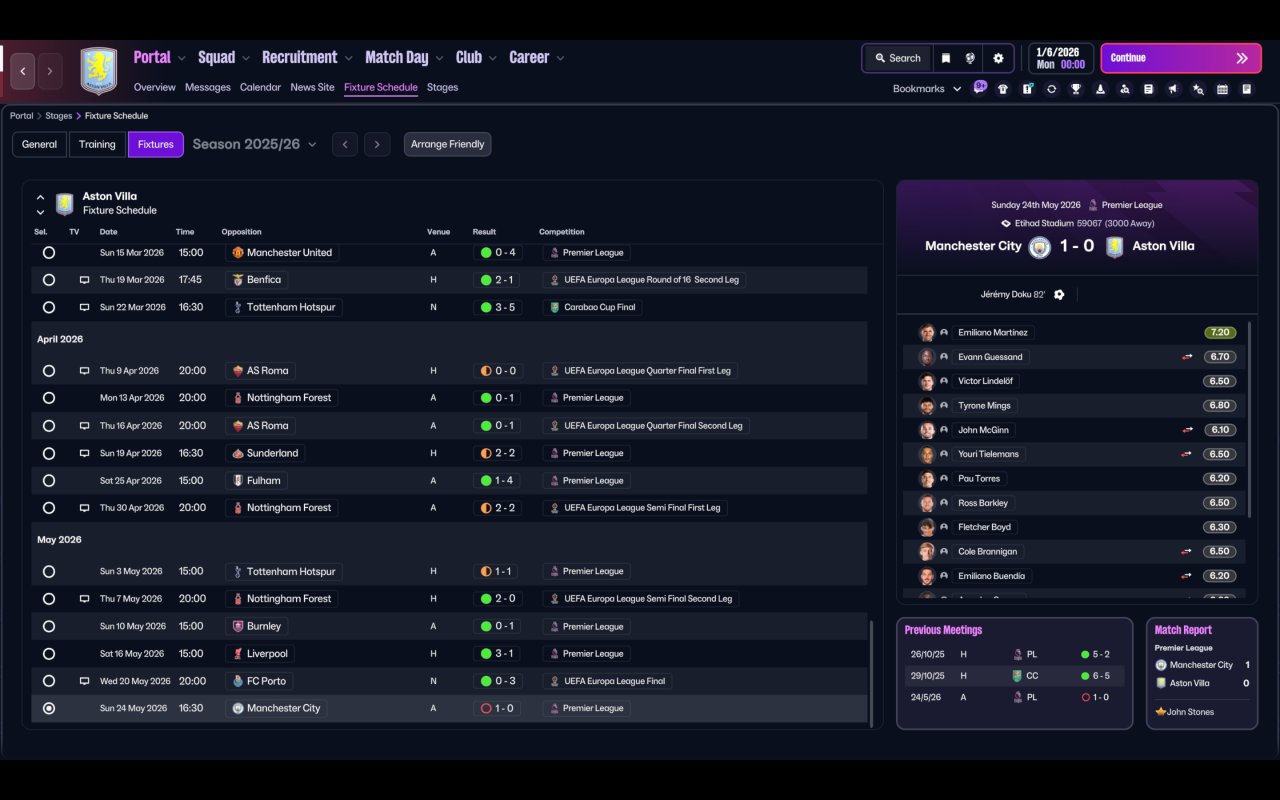1280x800 pixels.
Task: Click Evann Guessand's substitution arrow icon
Action: 1187,357
